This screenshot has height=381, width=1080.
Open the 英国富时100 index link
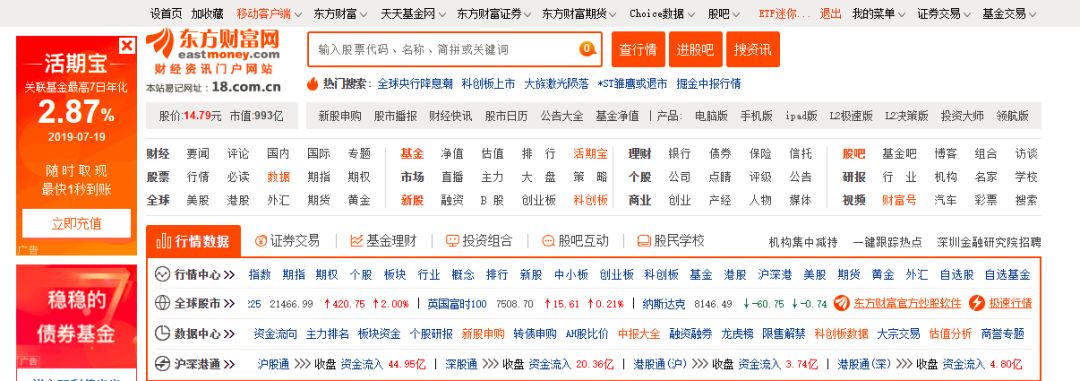point(457,304)
